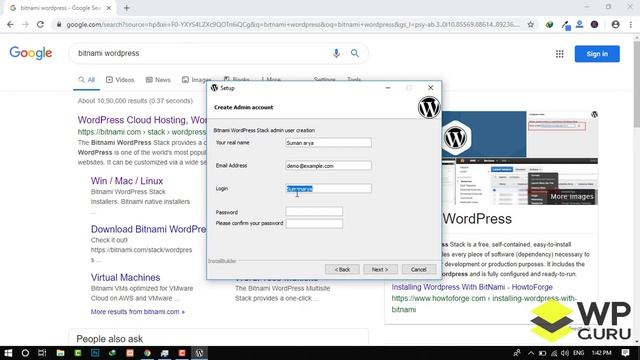Open the Windows Start menu
The image size is (640, 360).
[x=8, y=353]
